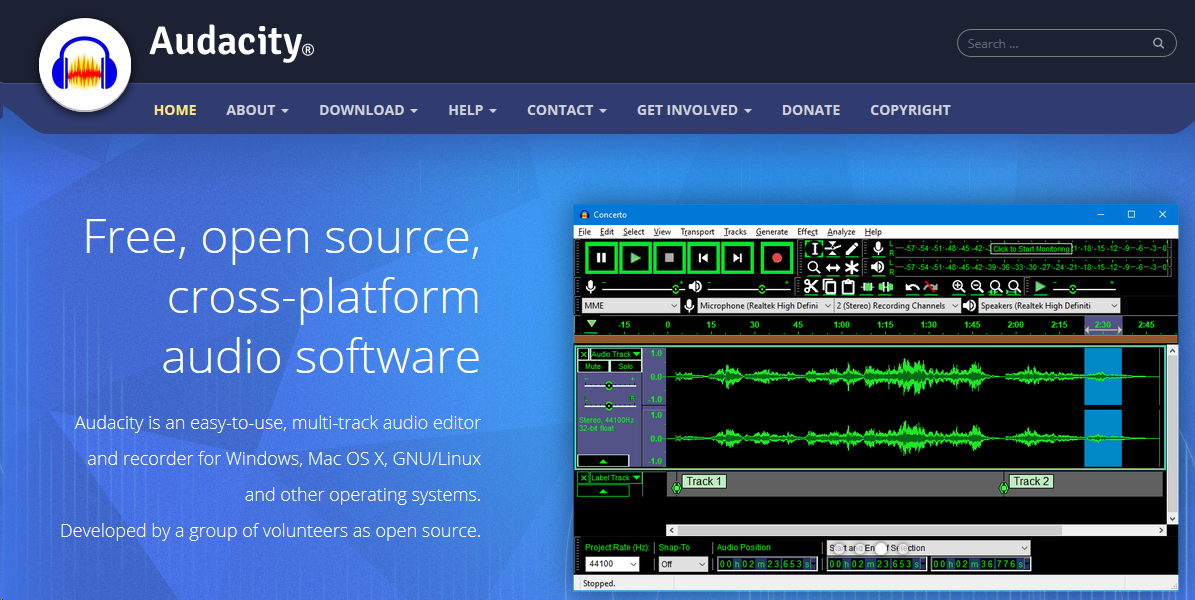1195x600 pixels.
Task: Toggle Mute on the Audio Track
Action: (x=593, y=367)
